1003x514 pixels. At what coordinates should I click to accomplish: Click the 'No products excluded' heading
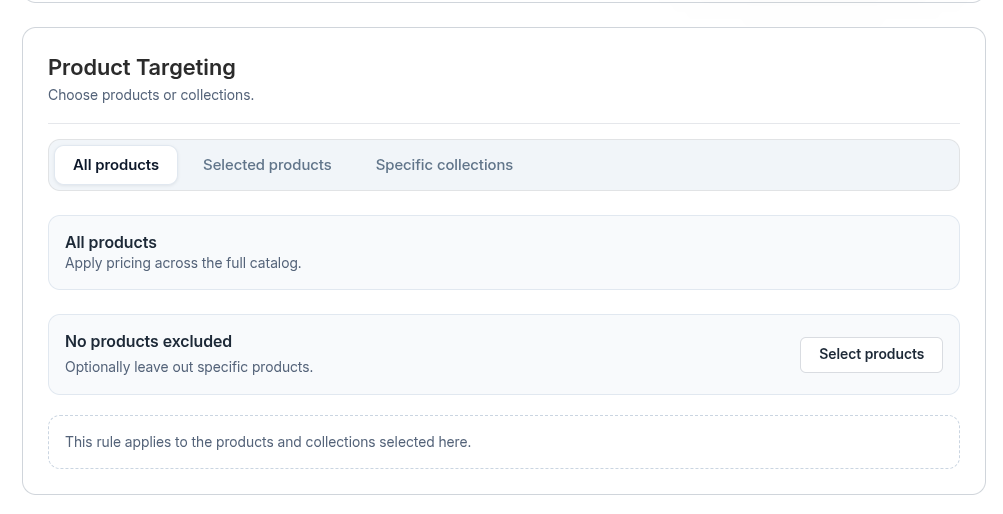[148, 341]
